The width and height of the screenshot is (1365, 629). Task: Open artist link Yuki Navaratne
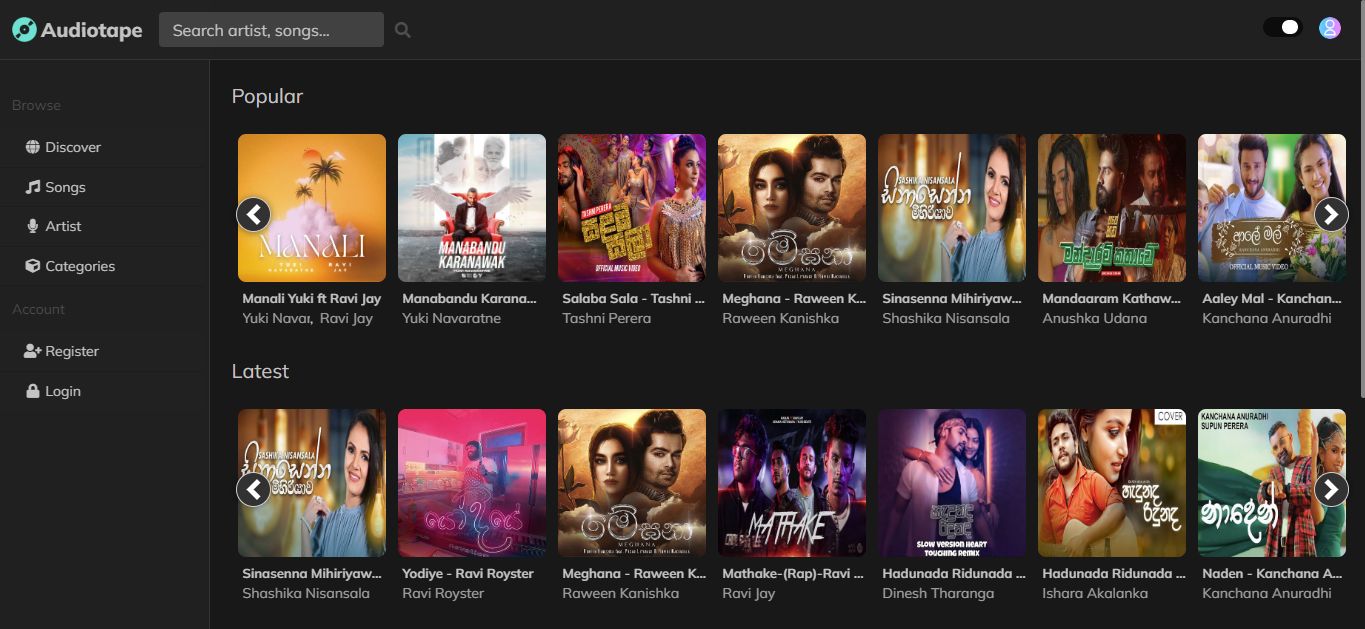pos(451,318)
